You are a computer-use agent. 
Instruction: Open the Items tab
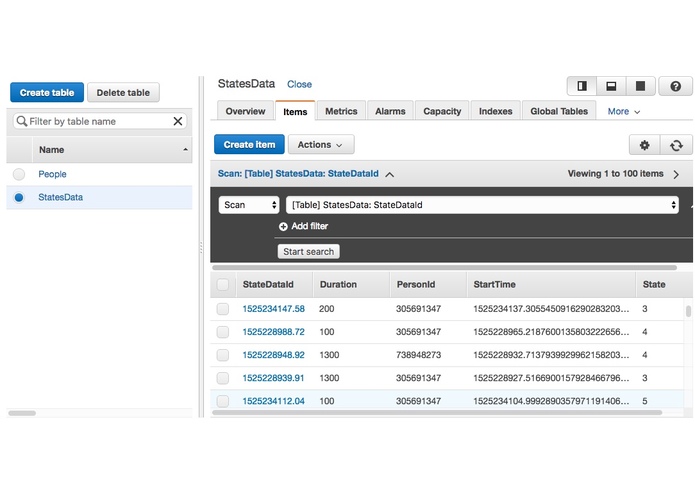(x=295, y=111)
